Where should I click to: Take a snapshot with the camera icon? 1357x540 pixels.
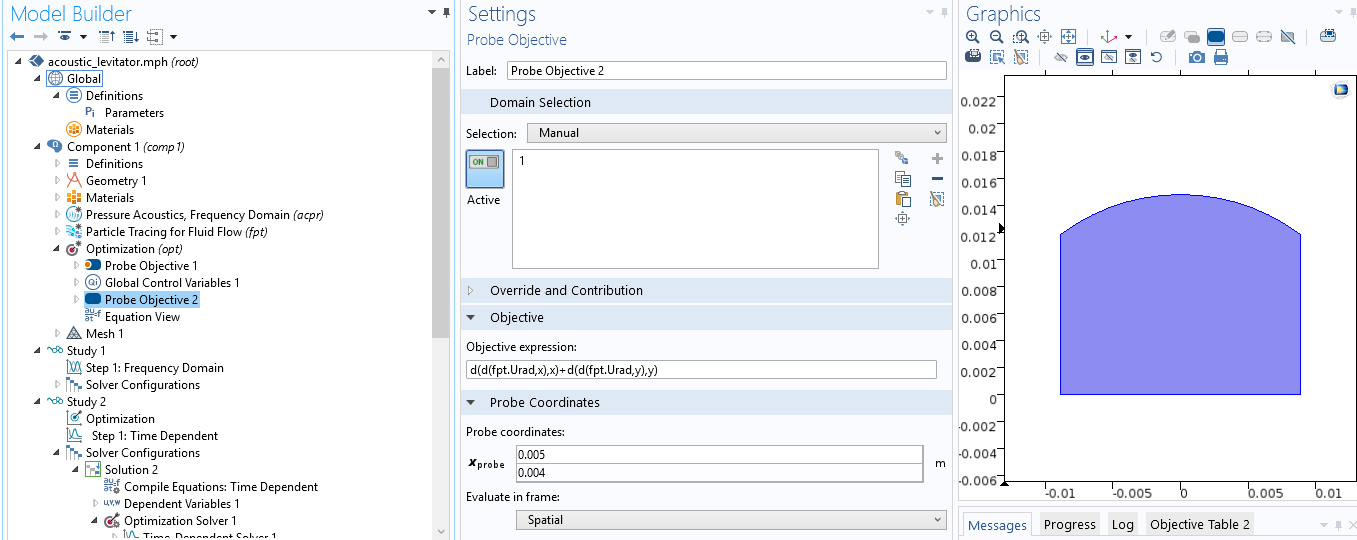point(1196,58)
